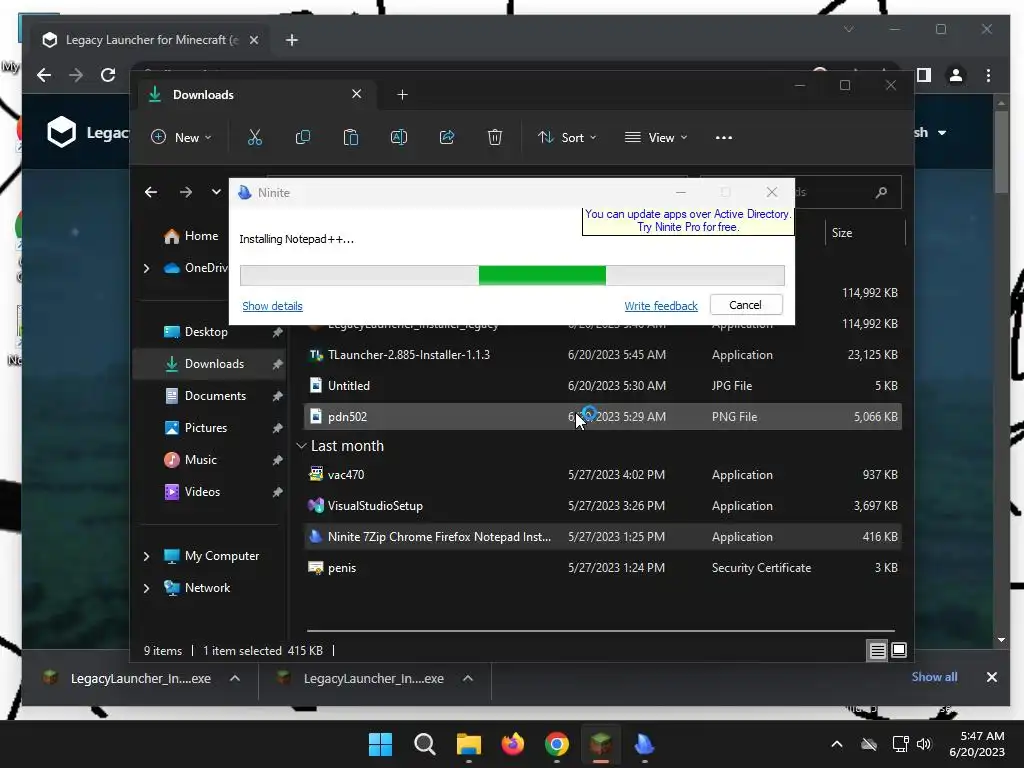1024x768 pixels.
Task: Open options for first LegacyLauncher download
Action: point(235,679)
